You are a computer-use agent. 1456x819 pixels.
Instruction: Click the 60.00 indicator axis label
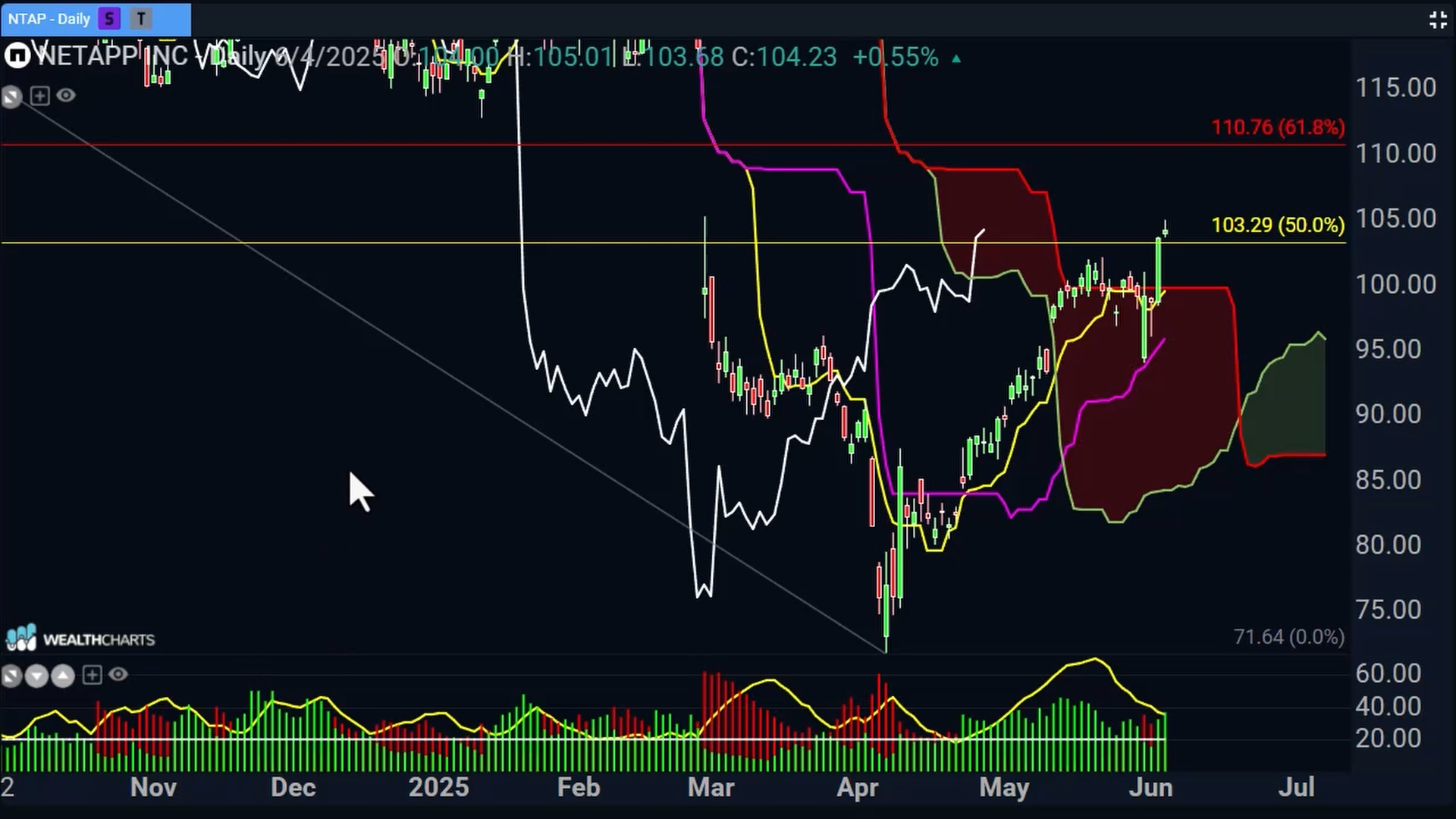pos(1389,673)
